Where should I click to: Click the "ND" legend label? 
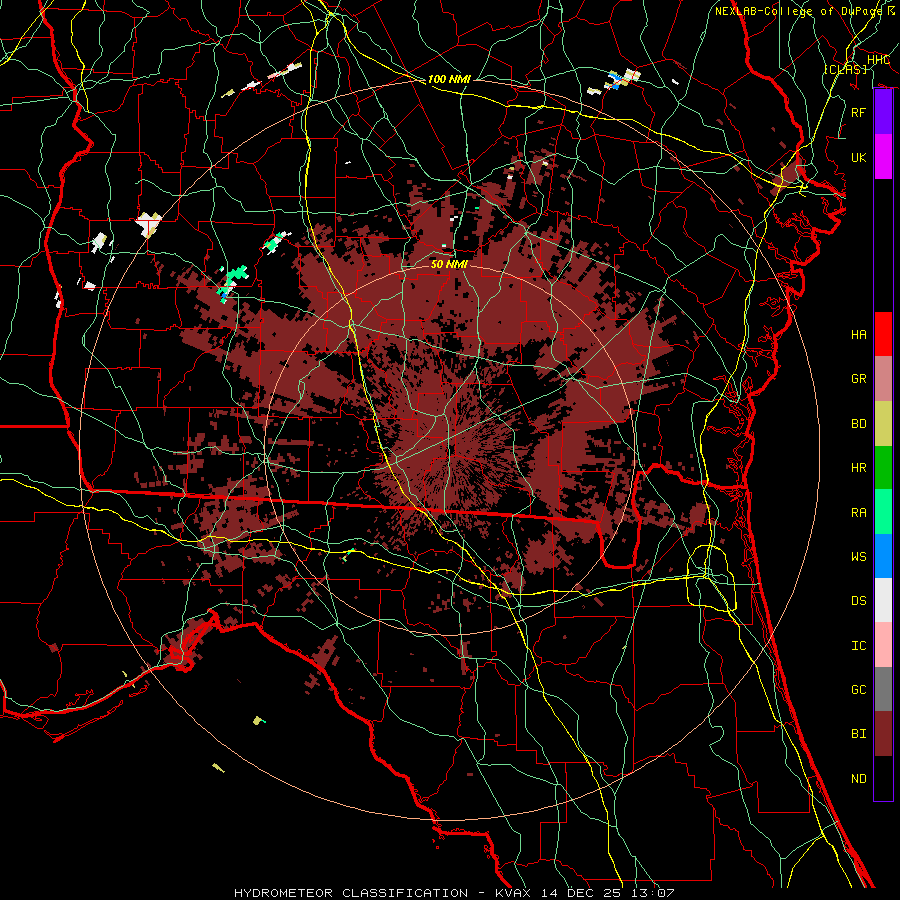point(858,779)
